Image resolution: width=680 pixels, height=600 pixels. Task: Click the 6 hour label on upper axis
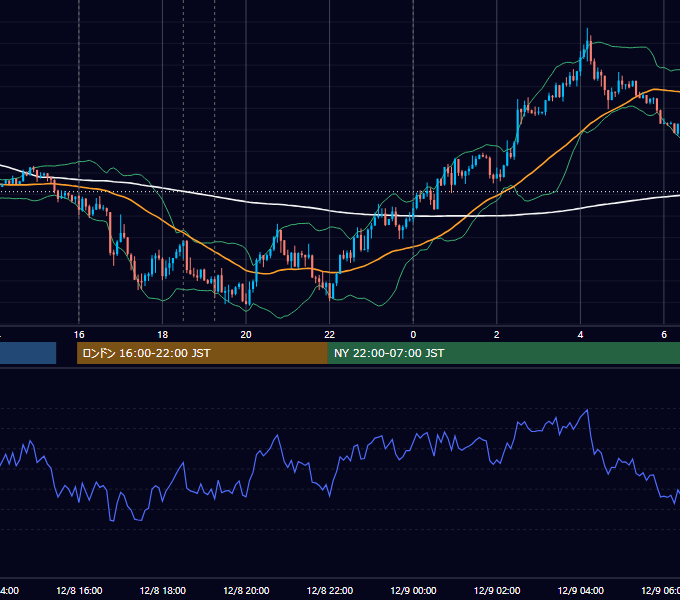point(664,335)
